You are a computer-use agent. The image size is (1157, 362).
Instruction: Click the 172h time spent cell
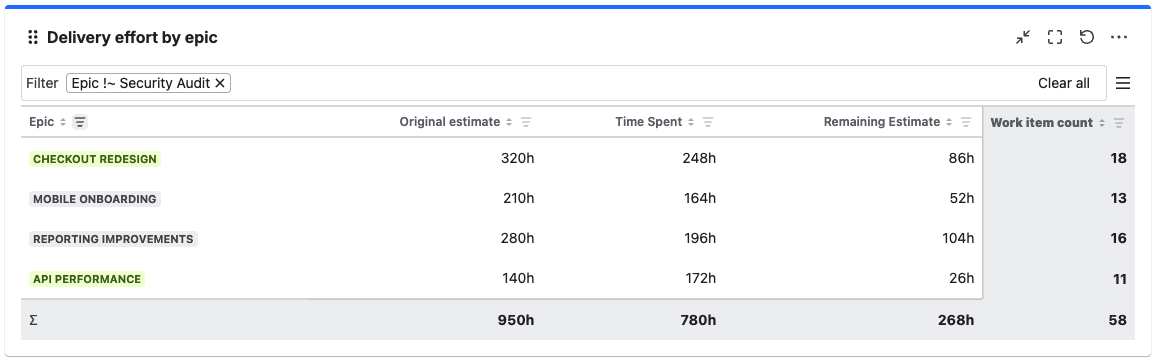click(x=699, y=278)
